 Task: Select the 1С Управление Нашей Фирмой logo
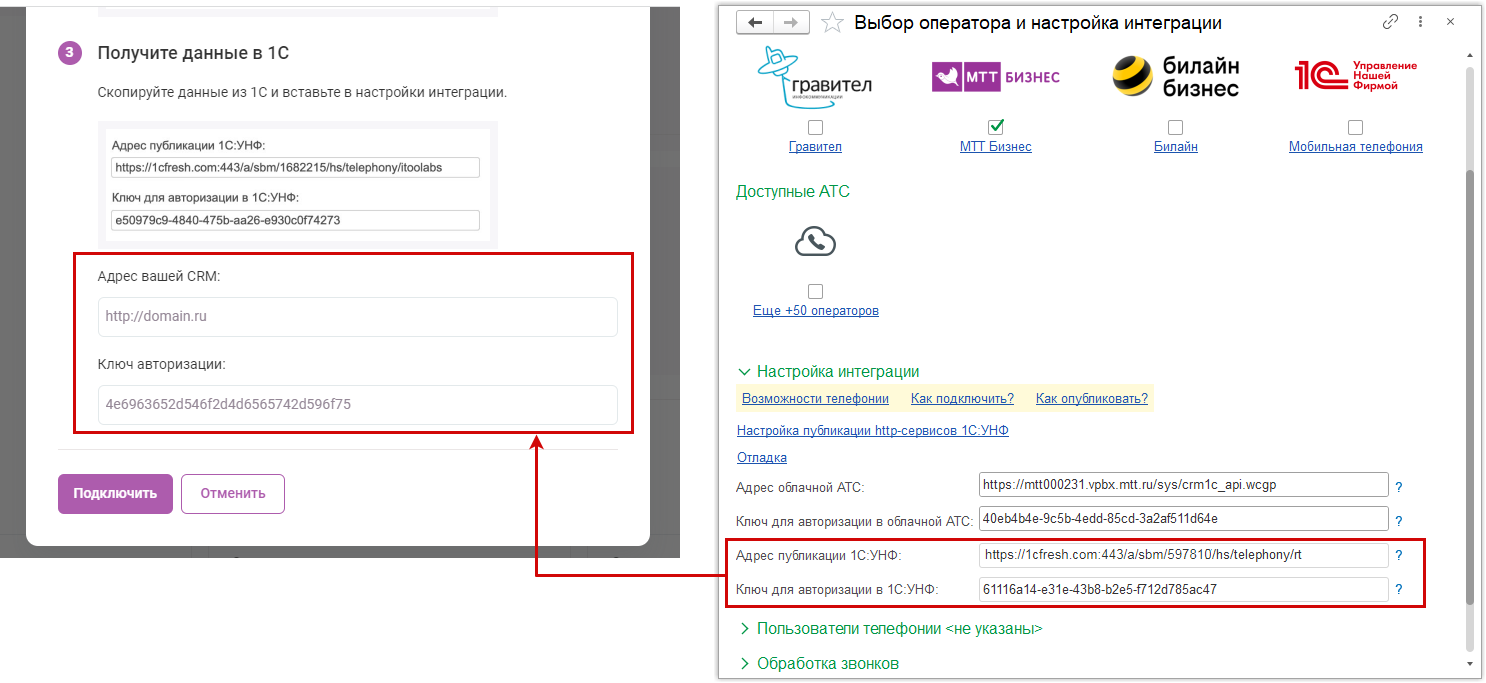(x=1356, y=75)
